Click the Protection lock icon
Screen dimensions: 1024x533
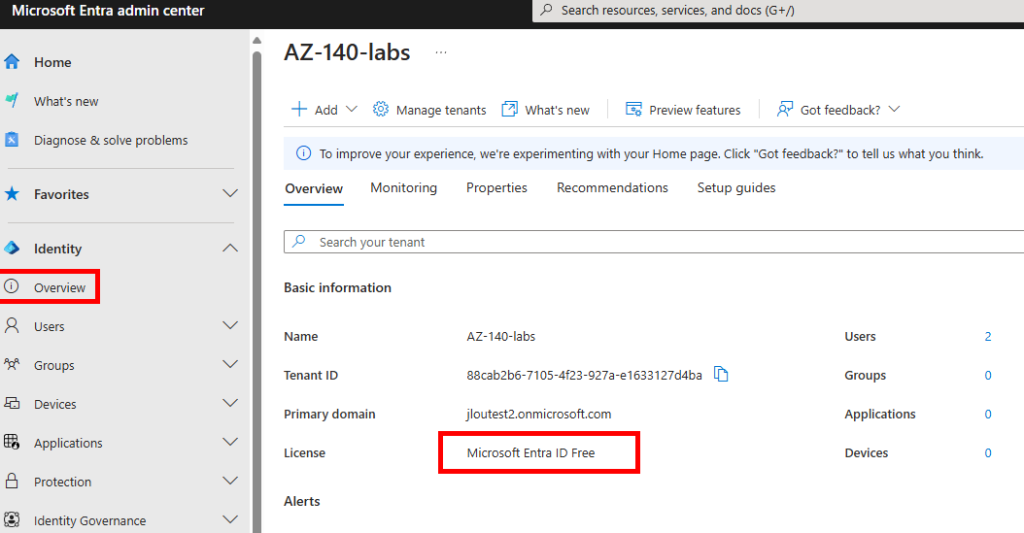[12, 481]
